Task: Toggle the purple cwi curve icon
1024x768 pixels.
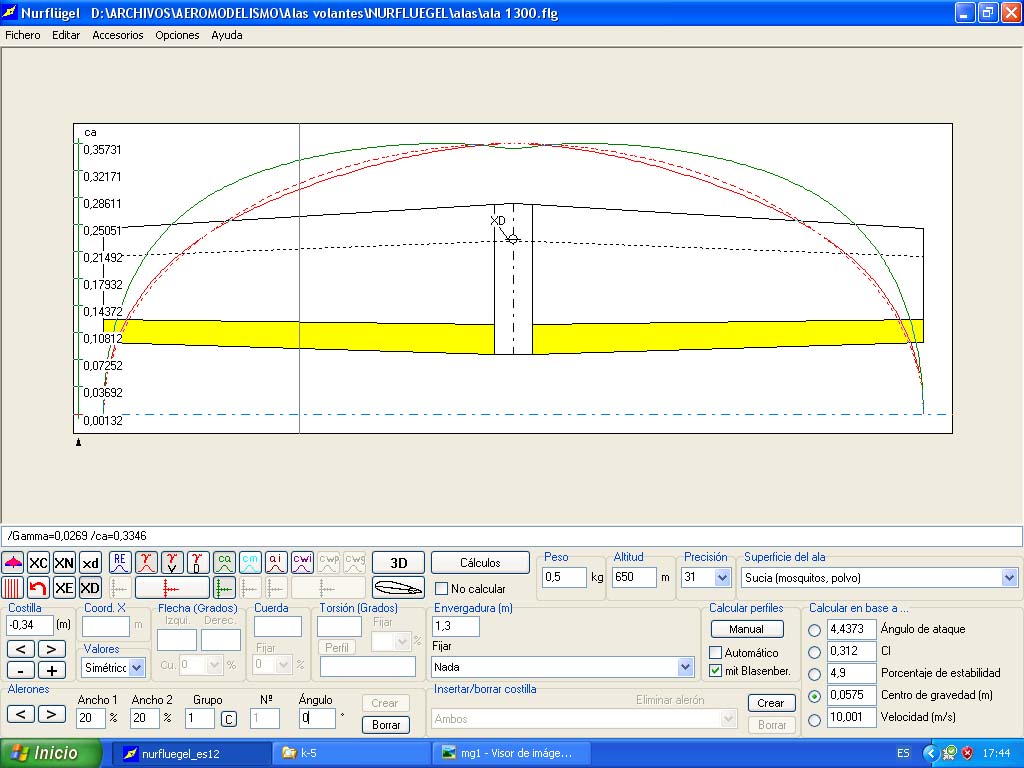Action: [302, 563]
